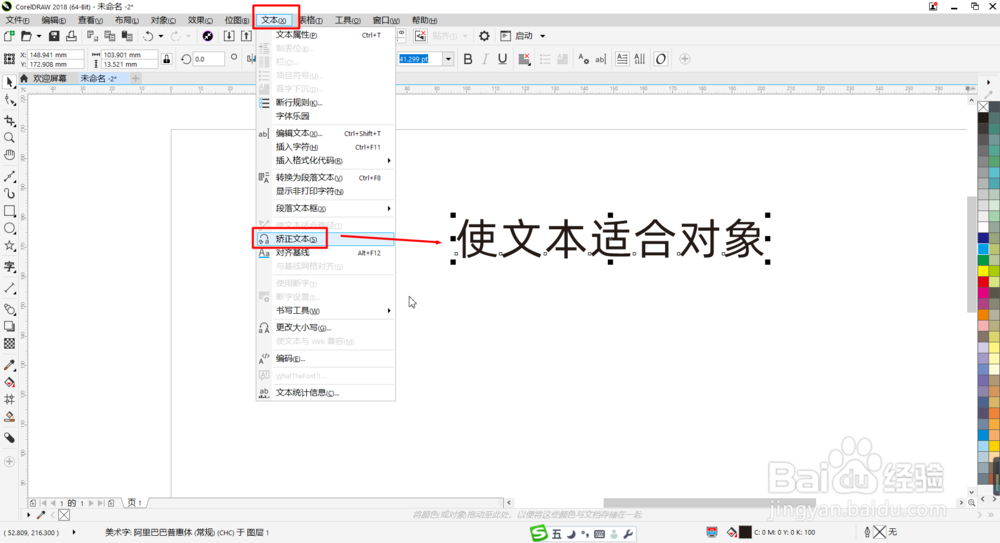Expand 启动 launcher dropdown
Image resolution: width=1000 pixels, height=543 pixels.
point(543,36)
